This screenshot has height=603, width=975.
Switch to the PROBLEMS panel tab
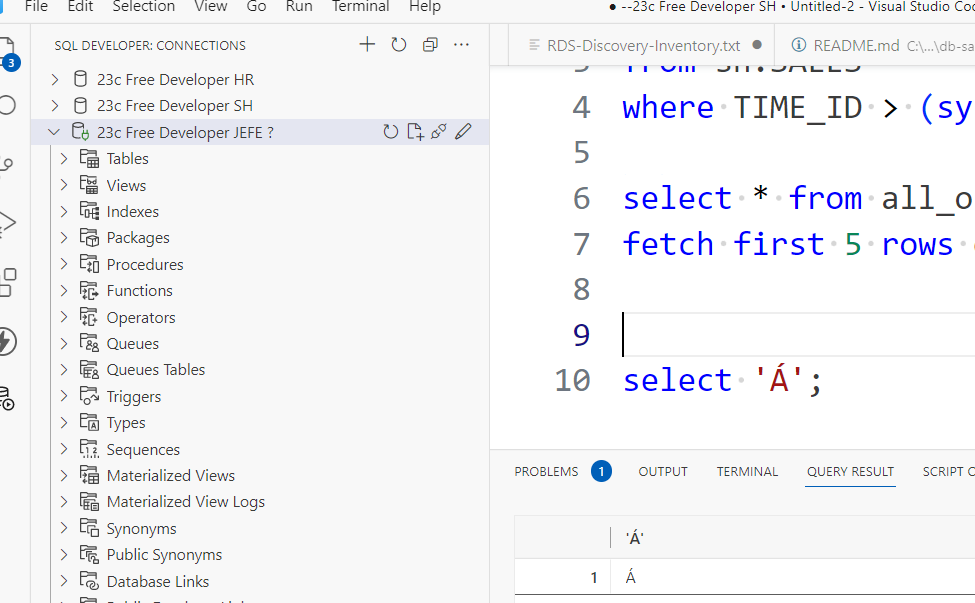[546, 472]
